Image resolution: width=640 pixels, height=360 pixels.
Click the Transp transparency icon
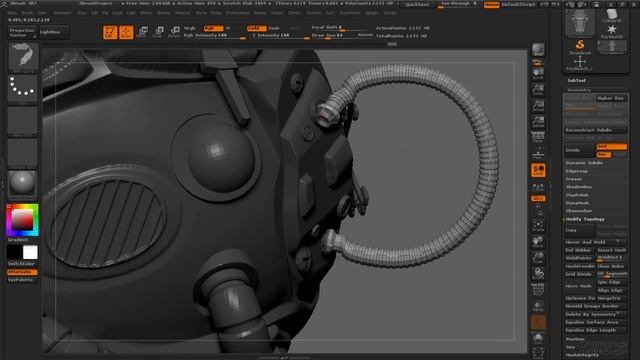[538, 306]
